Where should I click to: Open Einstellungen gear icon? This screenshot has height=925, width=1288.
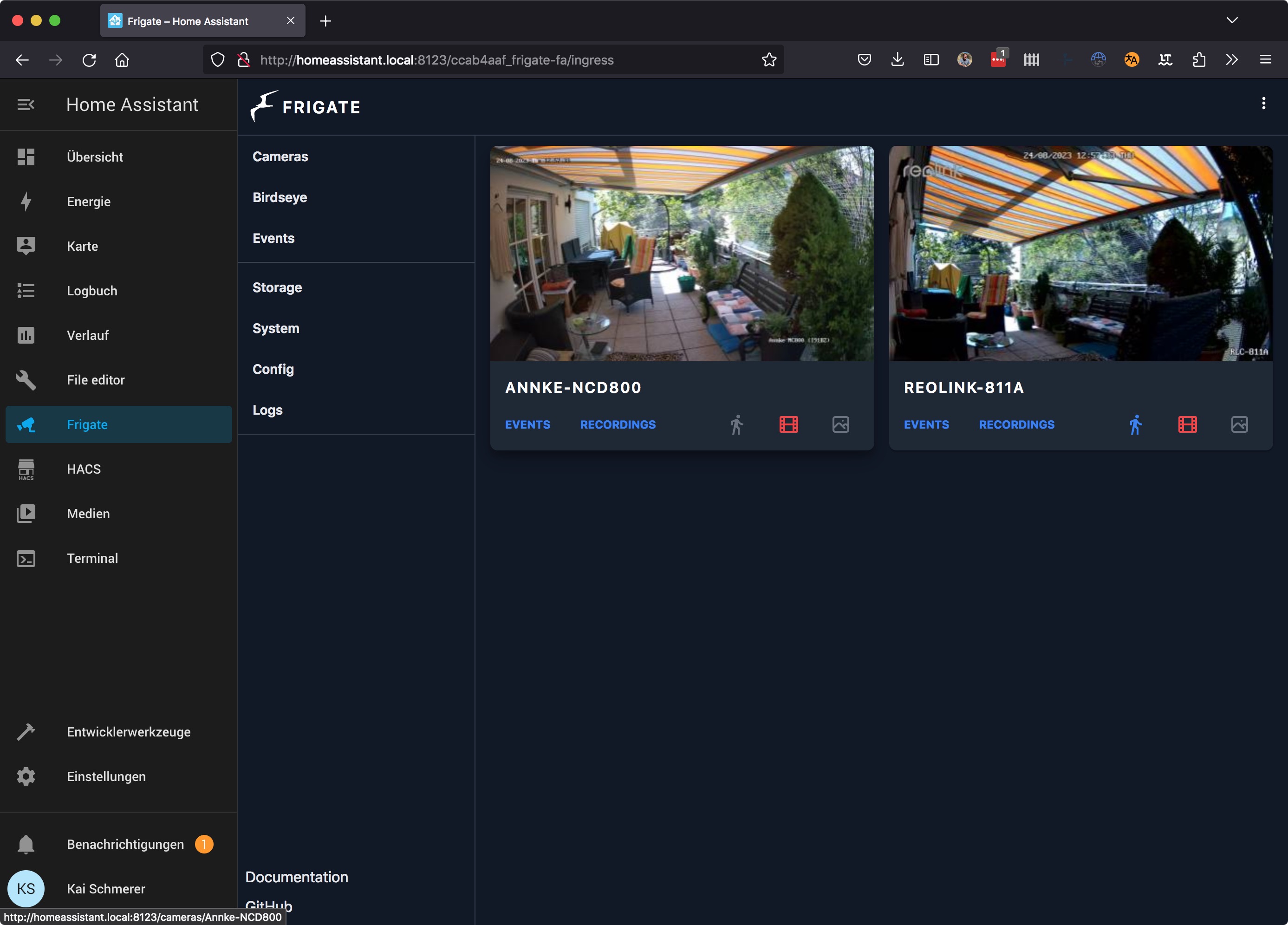26,776
